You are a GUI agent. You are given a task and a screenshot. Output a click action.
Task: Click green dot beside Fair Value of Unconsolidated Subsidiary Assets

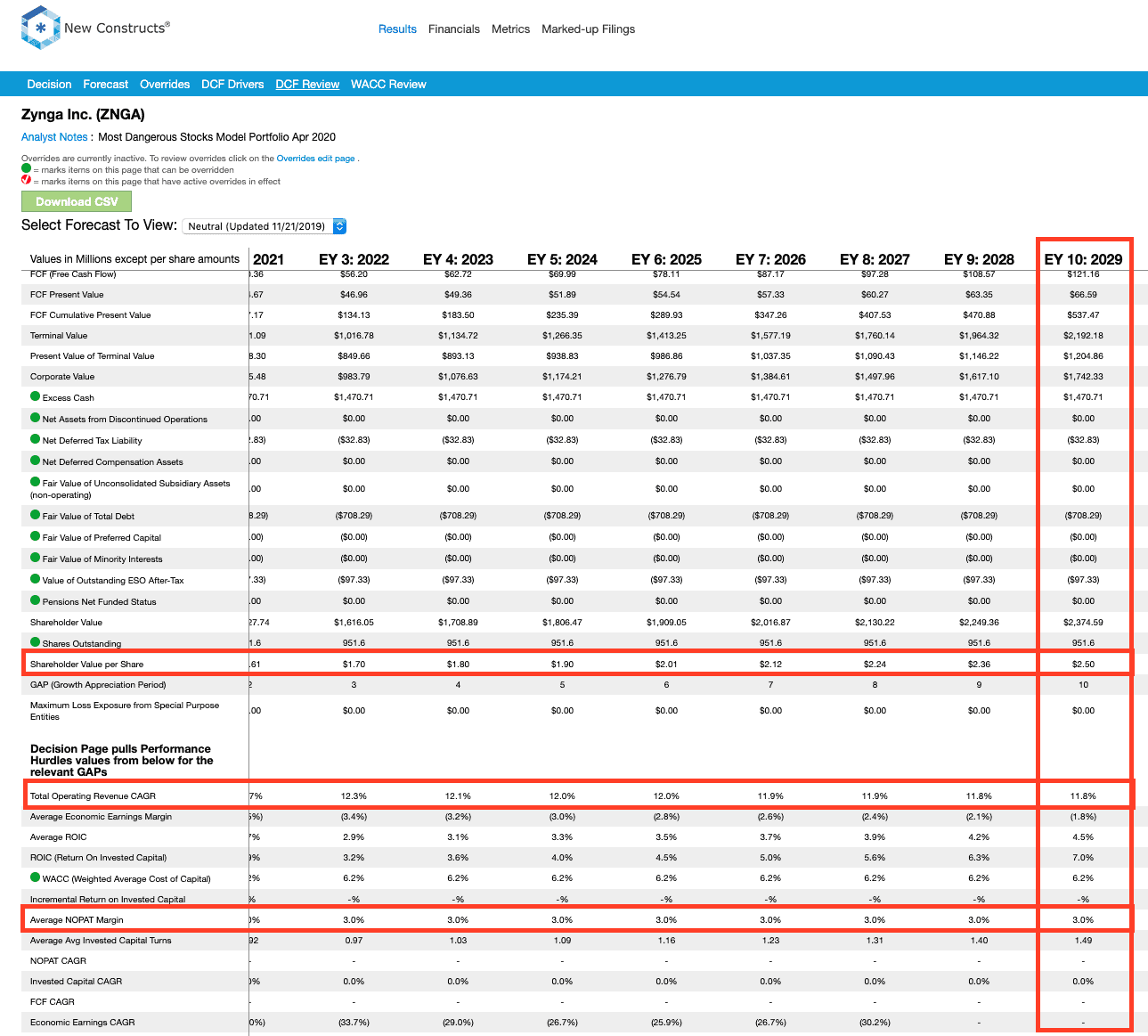36,482
